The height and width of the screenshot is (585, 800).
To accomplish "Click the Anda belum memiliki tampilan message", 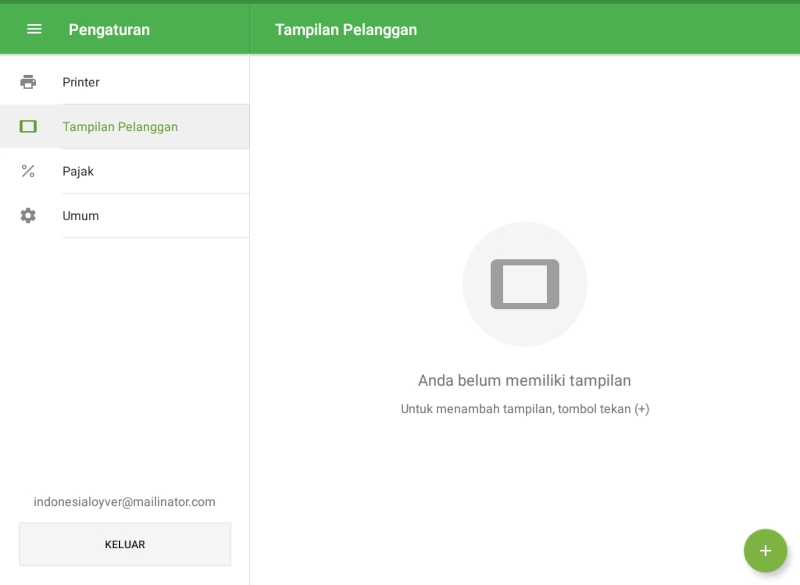I will (x=524, y=380).
